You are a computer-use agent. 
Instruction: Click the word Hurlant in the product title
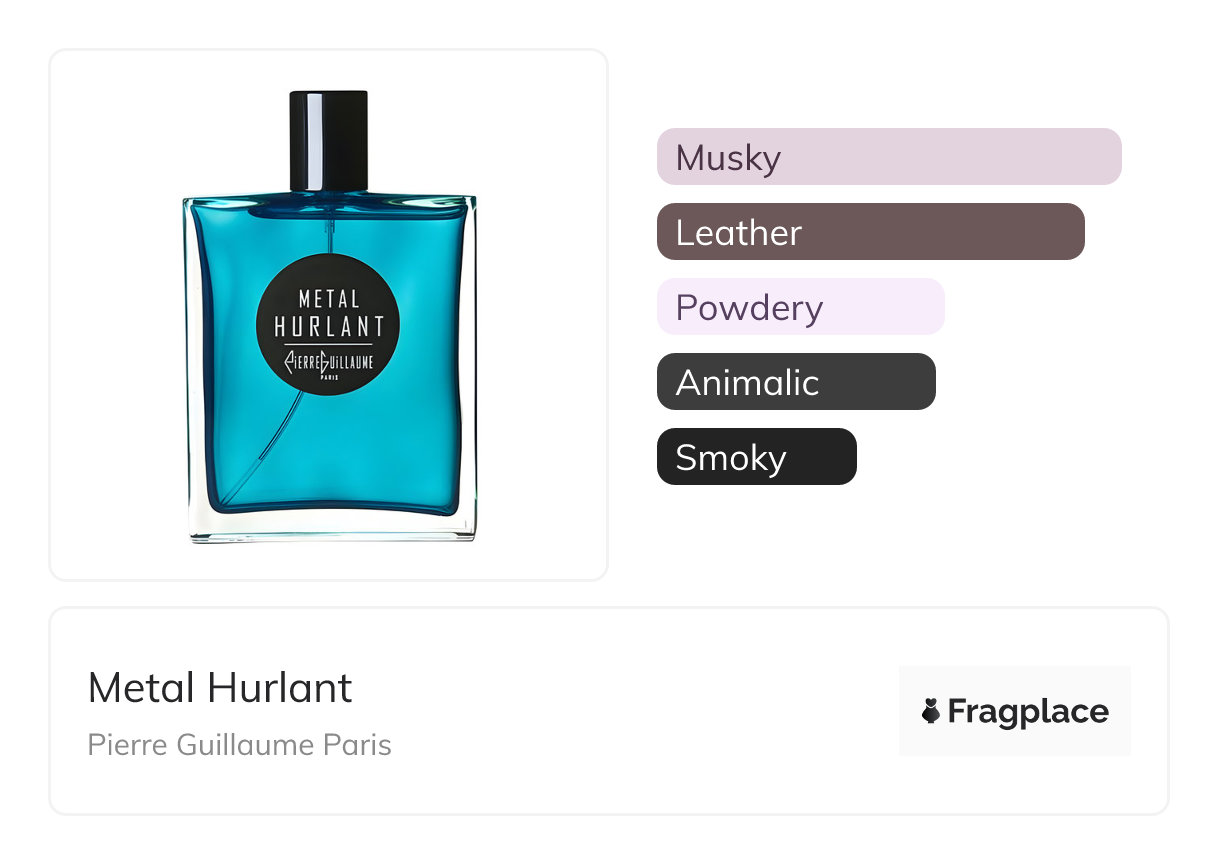[280, 688]
